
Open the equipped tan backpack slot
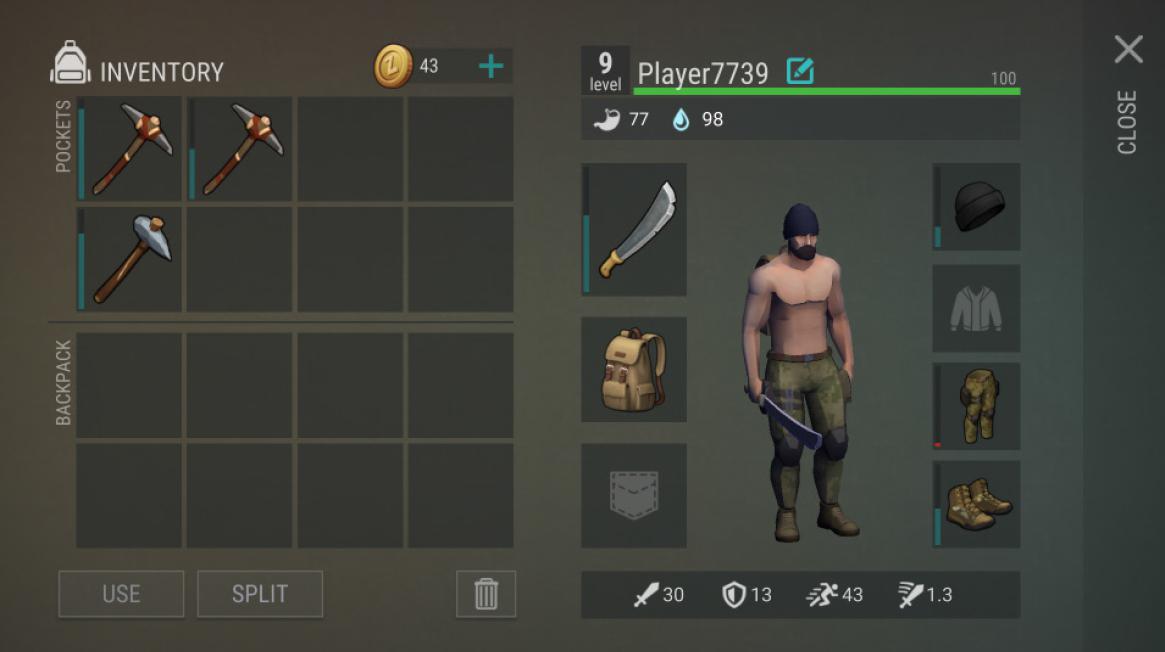coord(634,369)
